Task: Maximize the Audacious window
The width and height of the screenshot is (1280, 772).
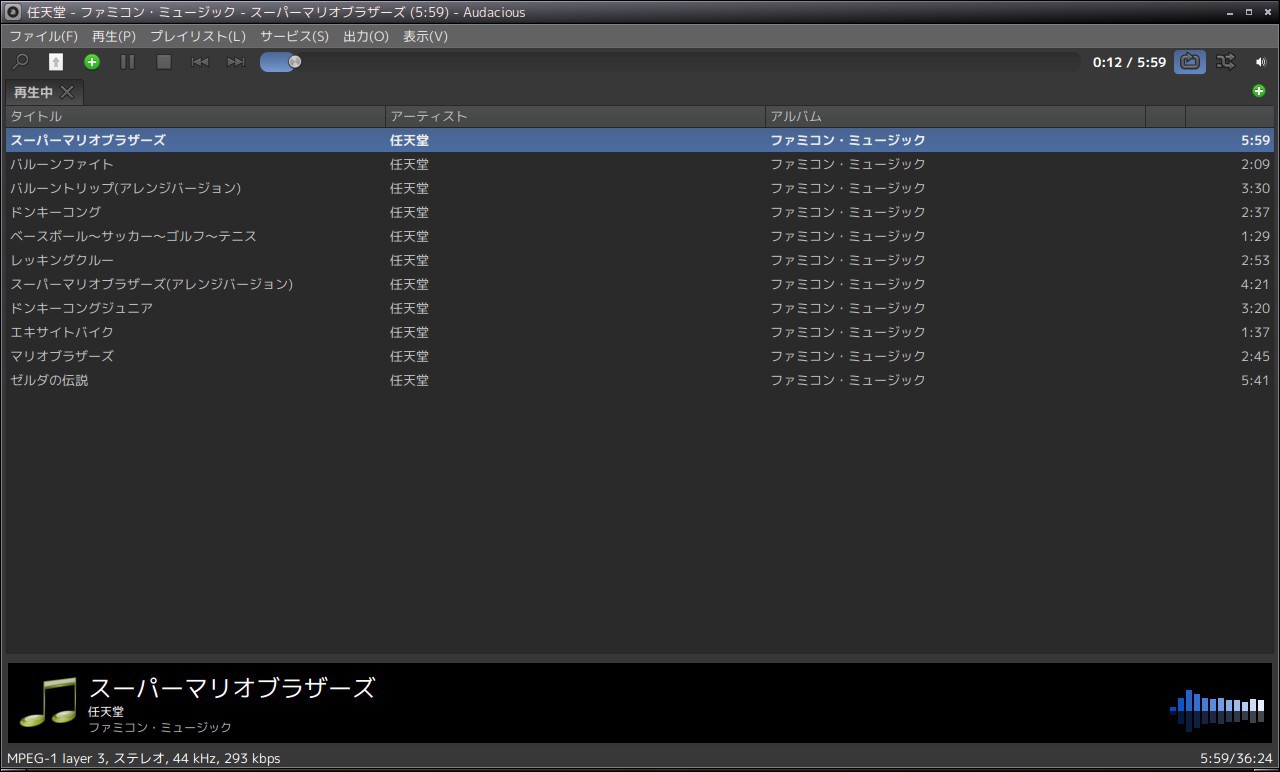Action: pos(1248,12)
